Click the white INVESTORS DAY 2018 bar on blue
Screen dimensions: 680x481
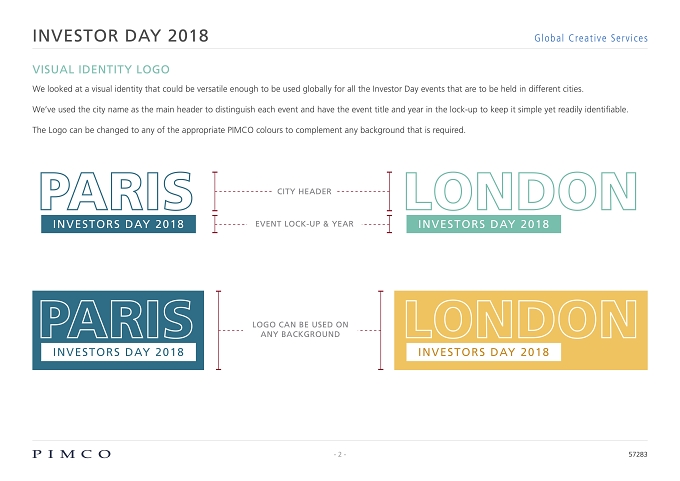pyautogui.click(x=118, y=352)
